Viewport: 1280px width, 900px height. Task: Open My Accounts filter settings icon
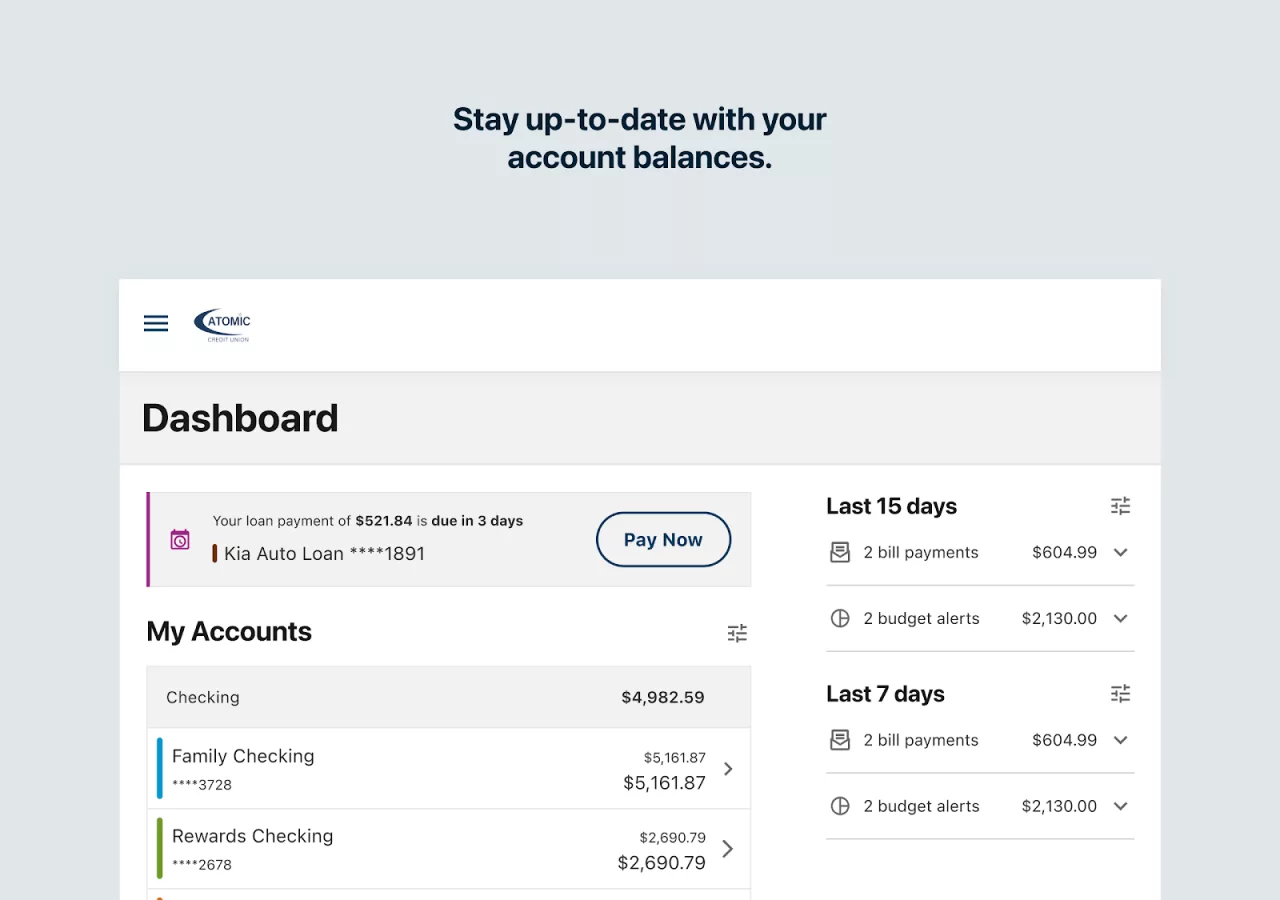(737, 633)
